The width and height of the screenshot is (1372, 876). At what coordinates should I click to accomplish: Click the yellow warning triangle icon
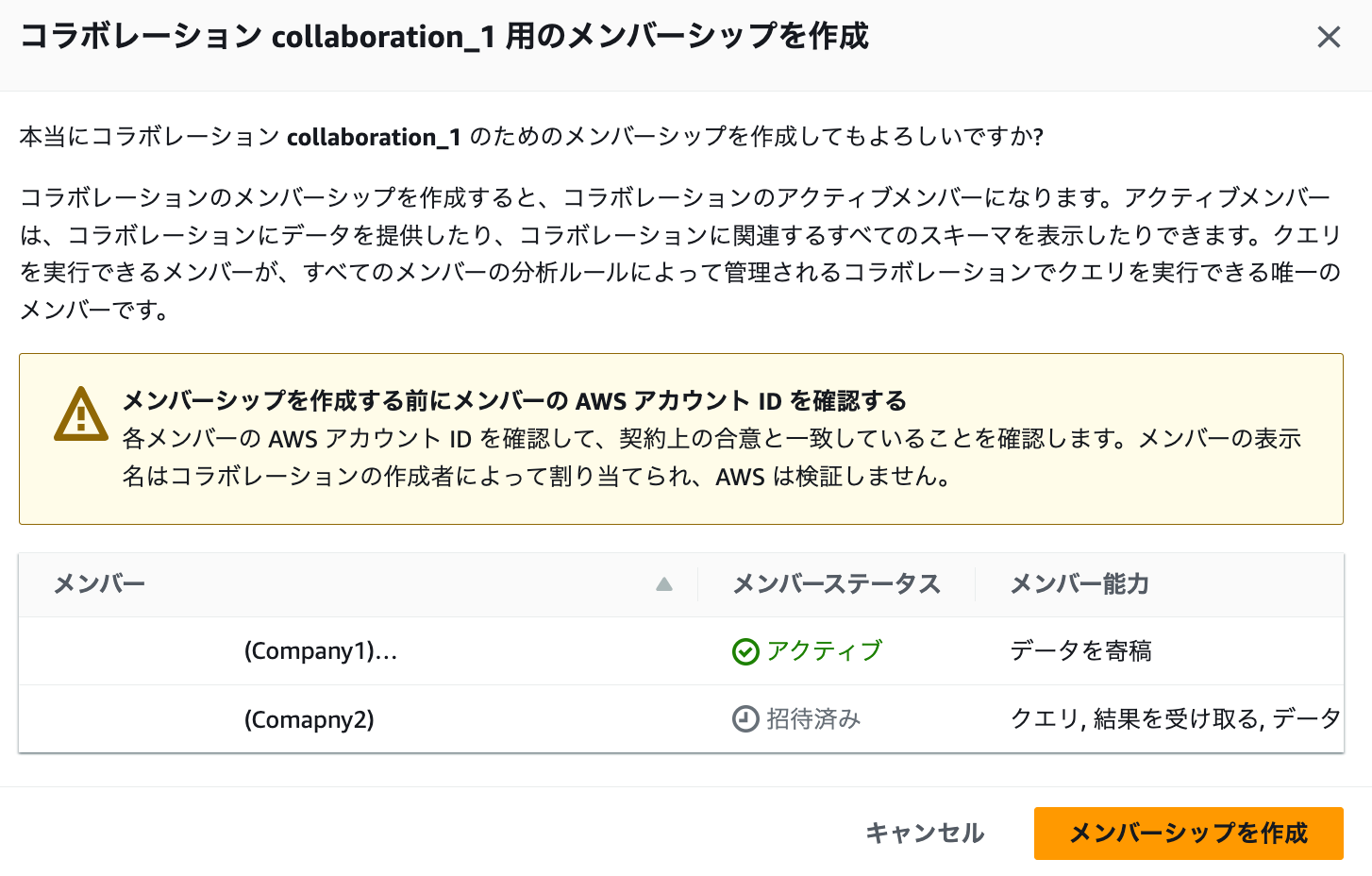coord(81,415)
